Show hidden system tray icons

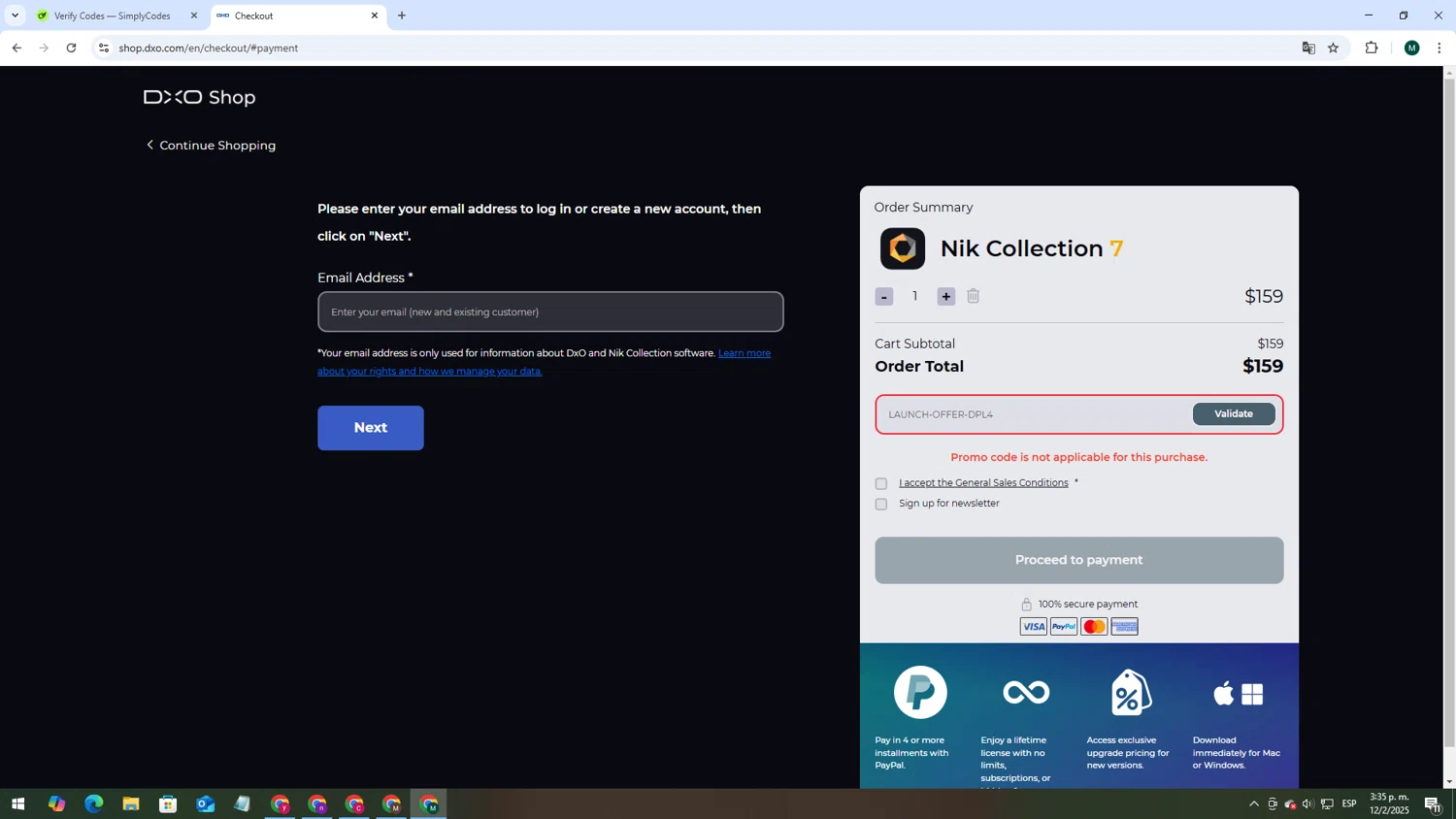click(1253, 803)
